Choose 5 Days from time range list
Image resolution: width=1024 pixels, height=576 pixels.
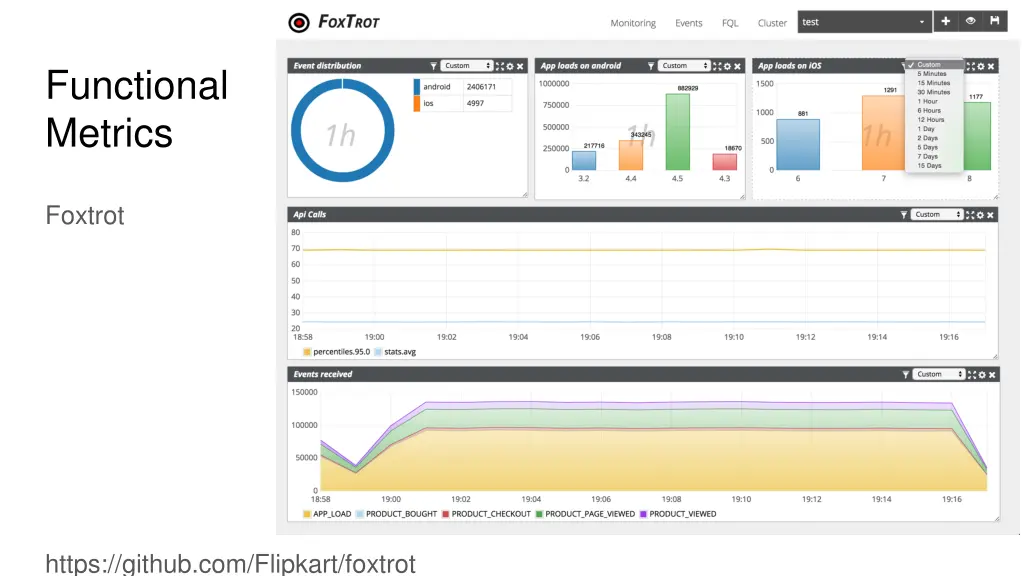click(x=935, y=147)
